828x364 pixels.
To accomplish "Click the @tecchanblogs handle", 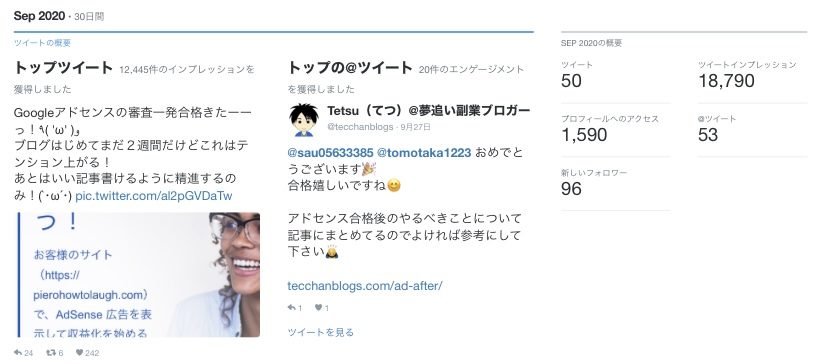I will point(362,127).
